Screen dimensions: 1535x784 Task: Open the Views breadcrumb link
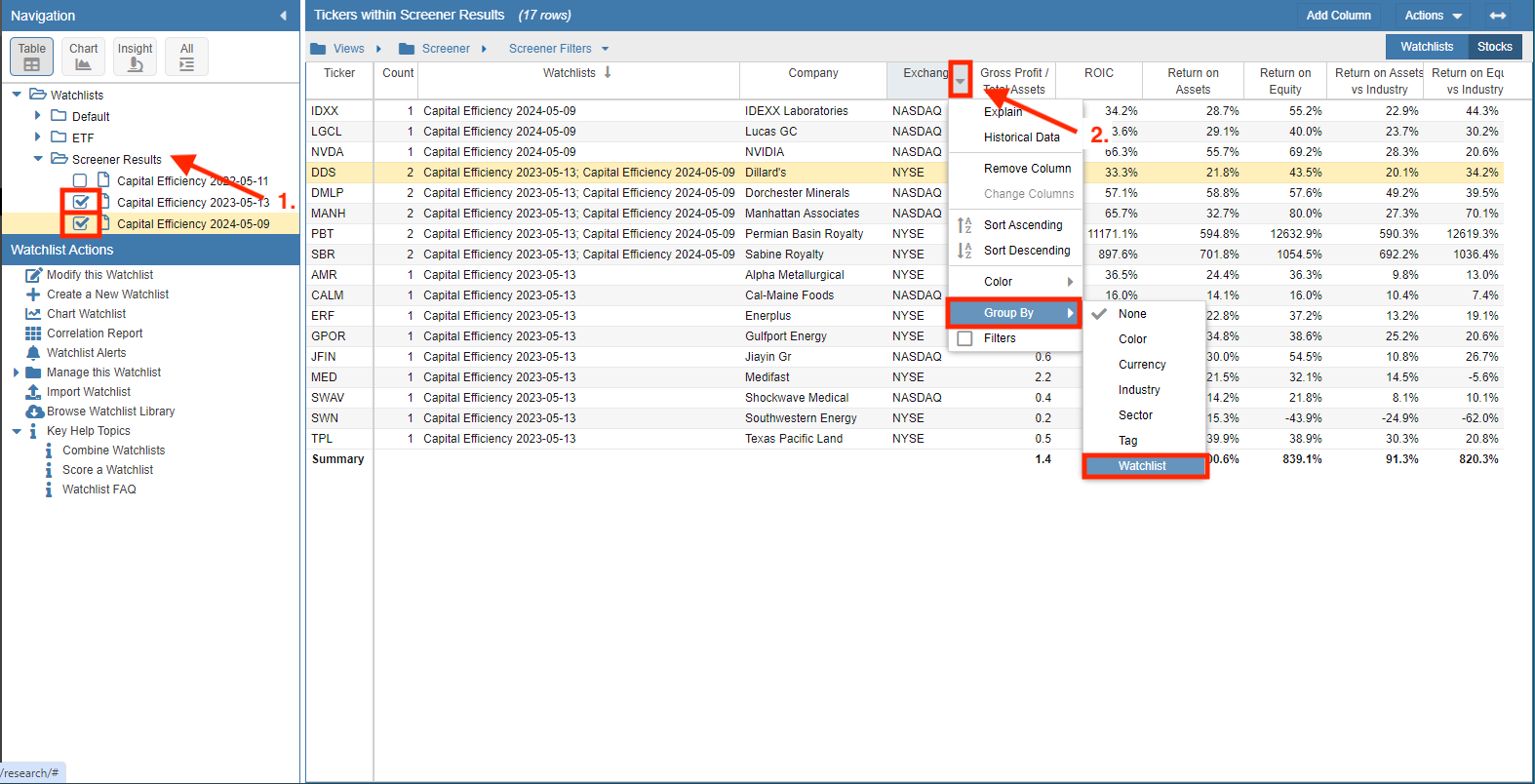pos(348,49)
